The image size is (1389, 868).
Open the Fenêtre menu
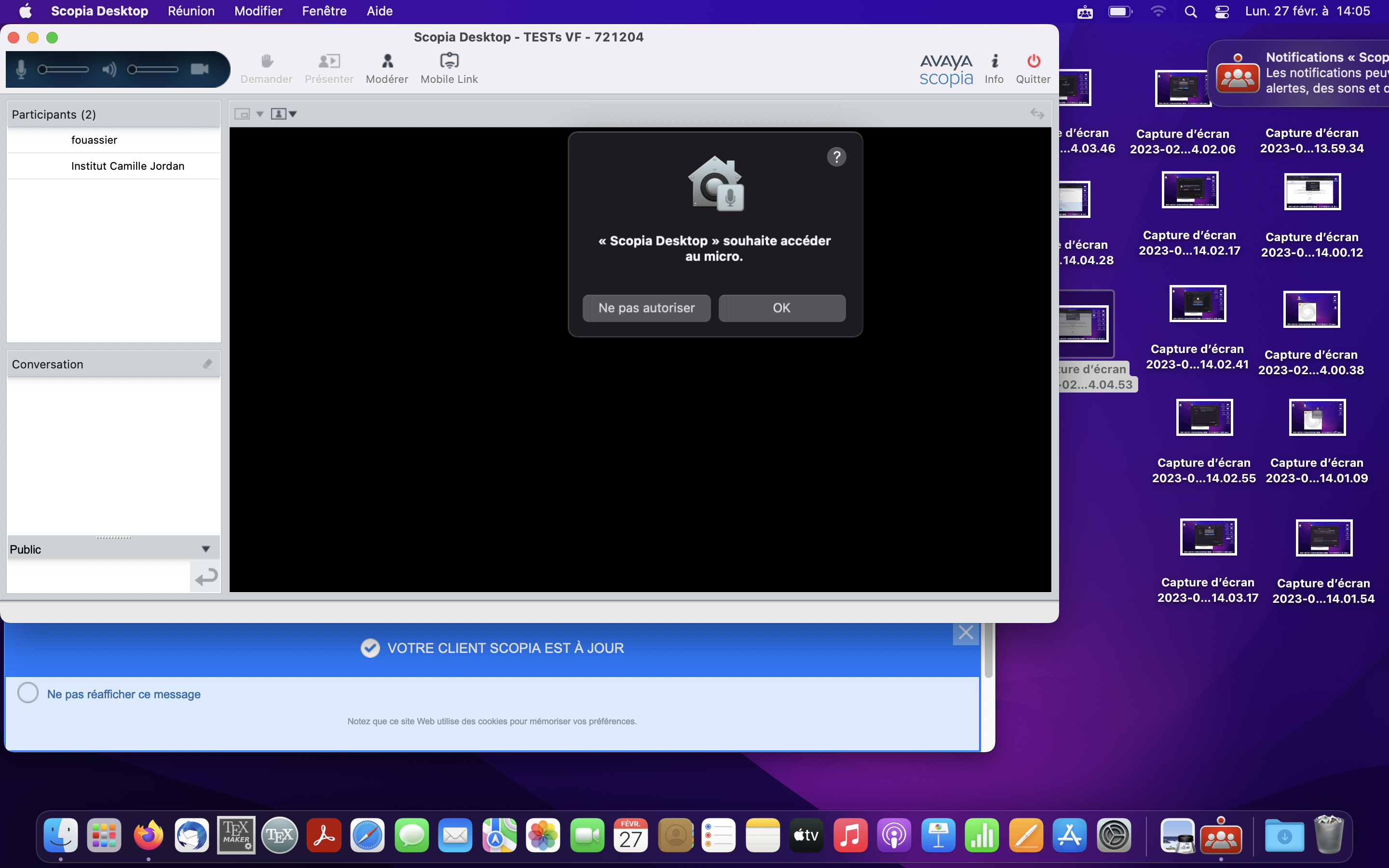click(324, 11)
